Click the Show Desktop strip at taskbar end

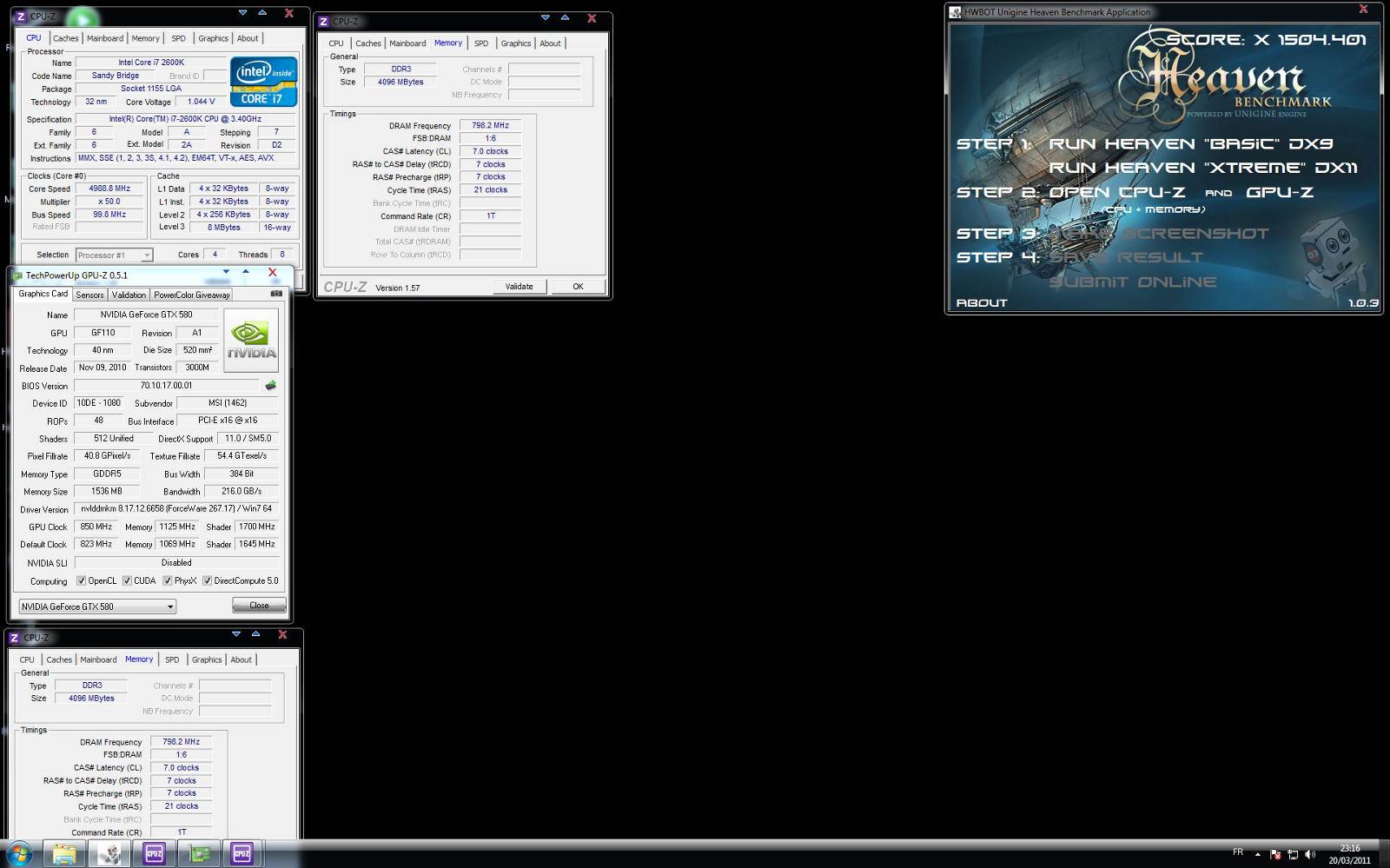coord(1385,854)
